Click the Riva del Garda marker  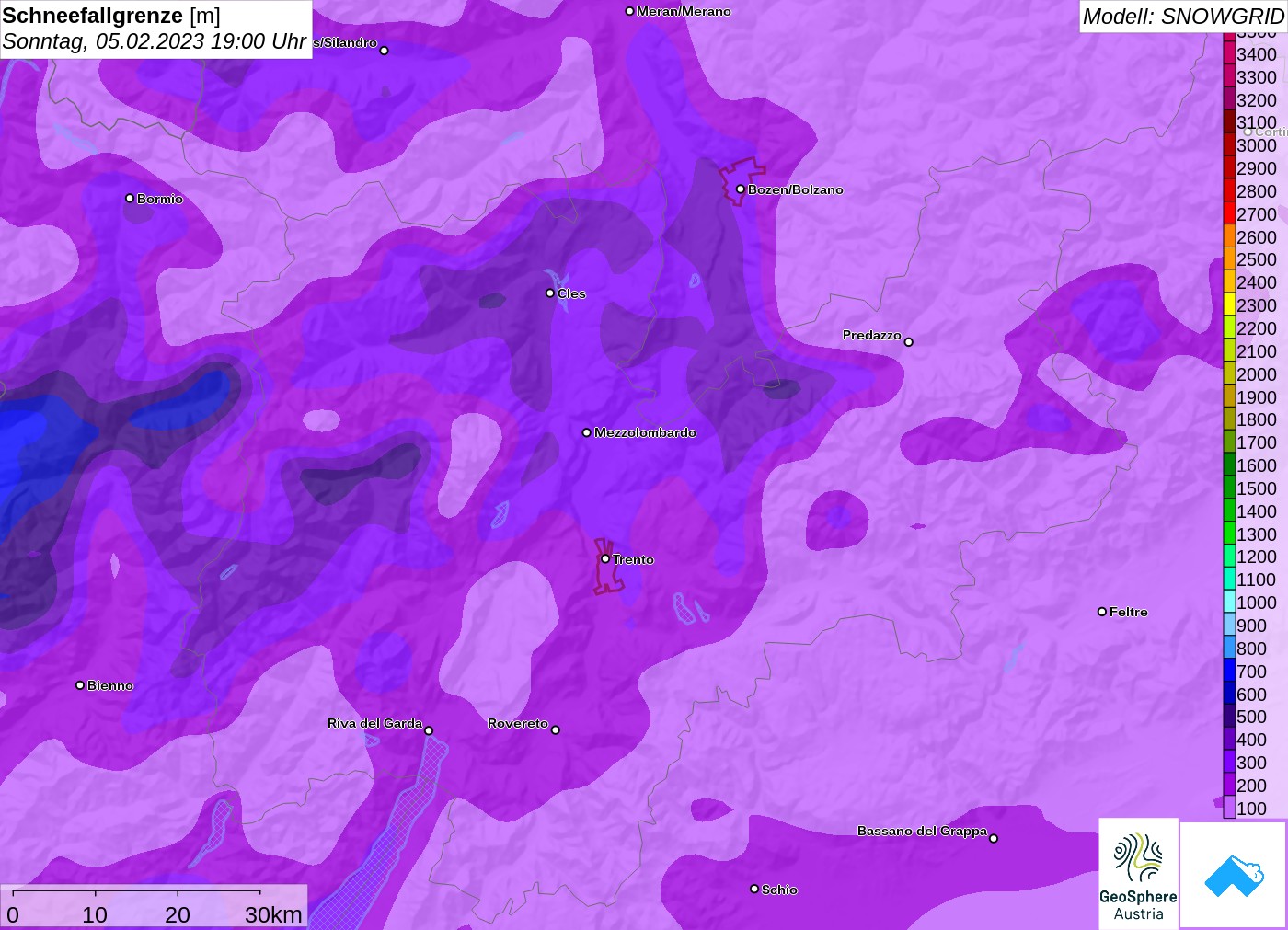click(x=429, y=730)
